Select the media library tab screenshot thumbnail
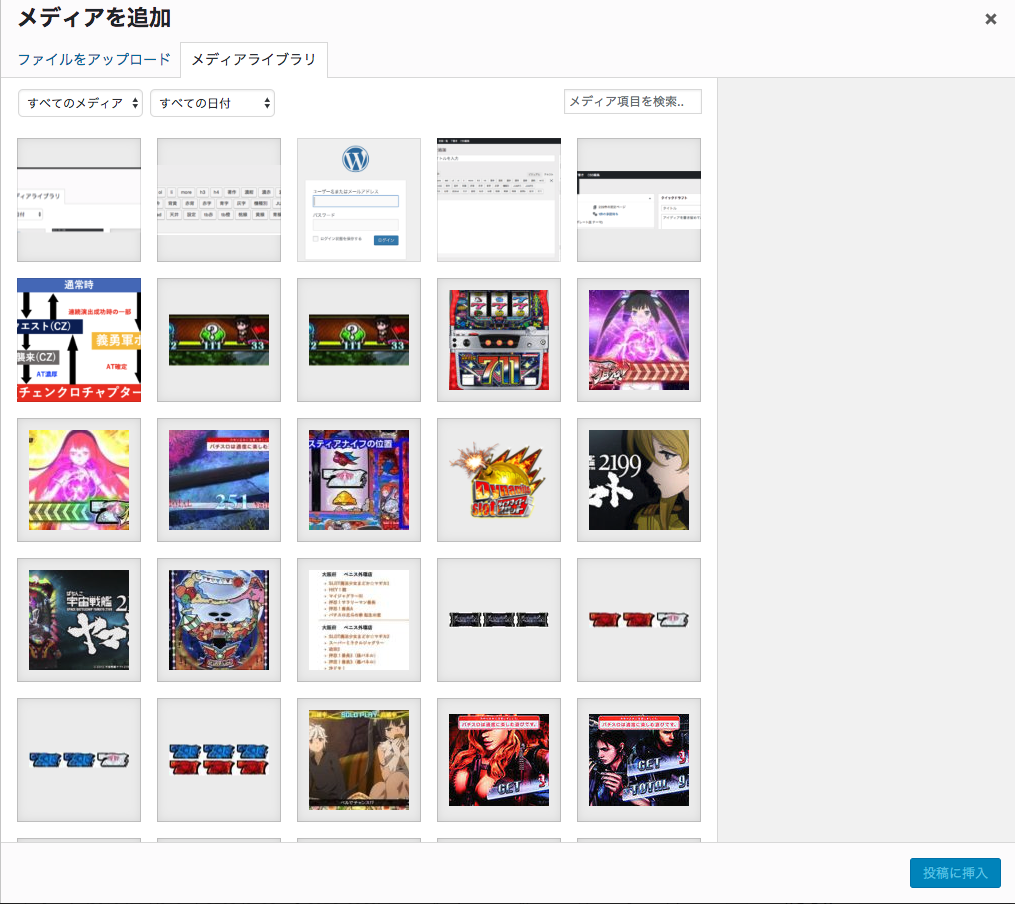1015x904 pixels. pos(79,200)
